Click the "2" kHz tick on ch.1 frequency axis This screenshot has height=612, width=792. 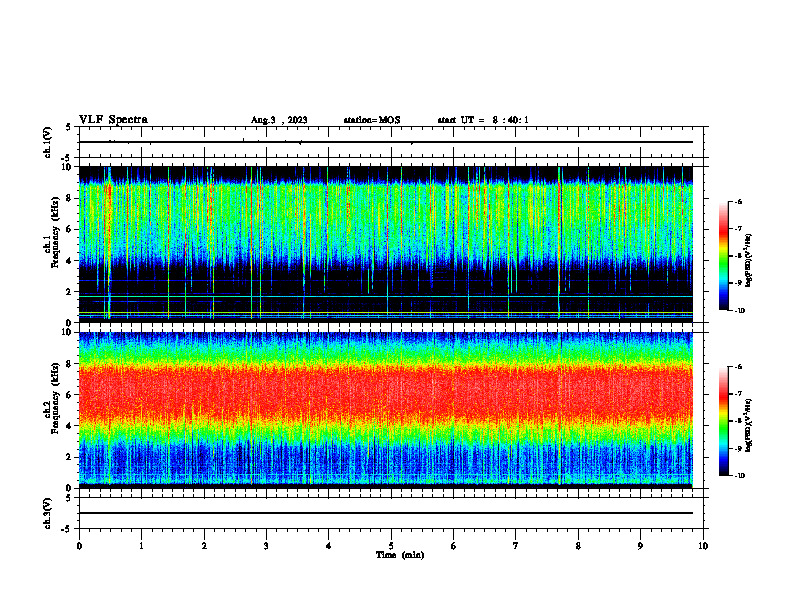[69, 292]
